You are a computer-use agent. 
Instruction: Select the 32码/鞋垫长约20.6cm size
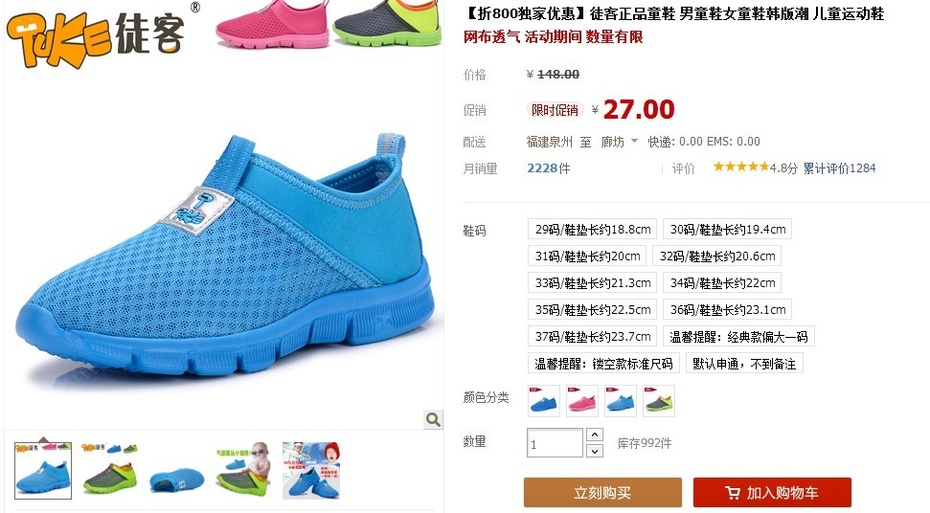point(716,256)
